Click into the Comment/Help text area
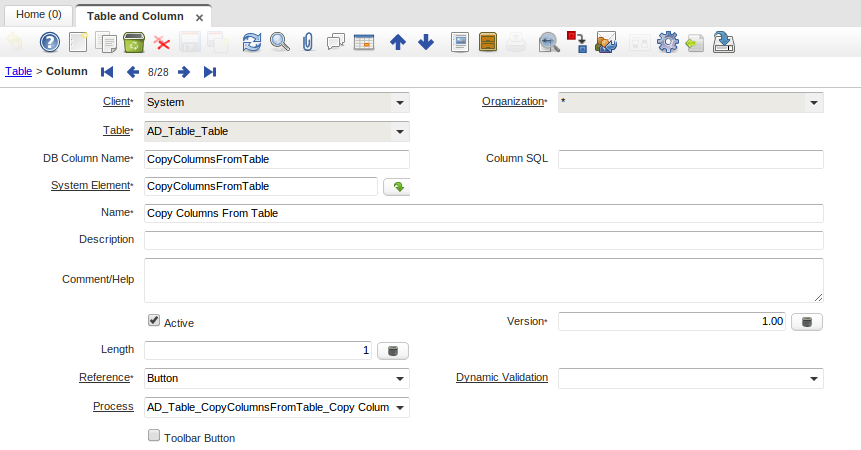 [x=484, y=280]
